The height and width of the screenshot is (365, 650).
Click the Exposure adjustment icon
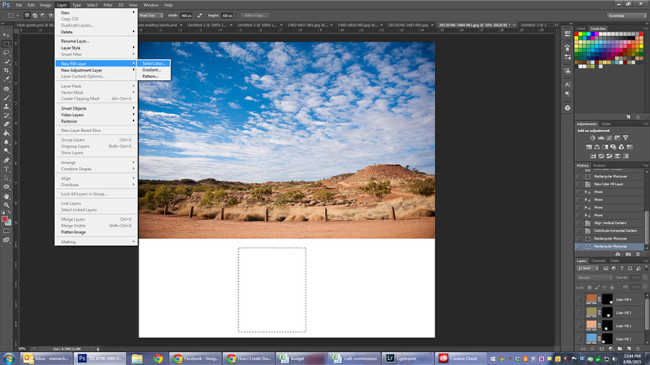[617, 138]
